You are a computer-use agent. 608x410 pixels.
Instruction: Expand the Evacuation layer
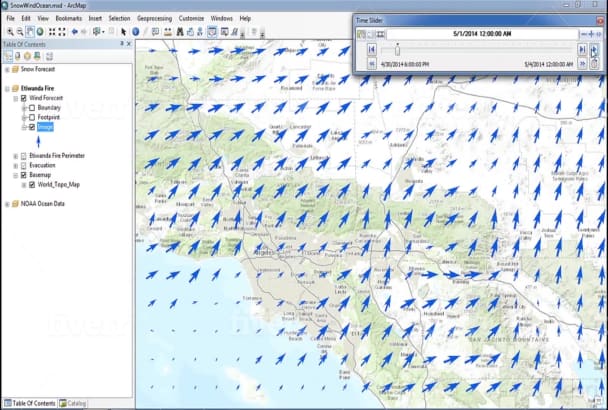click(16, 166)
